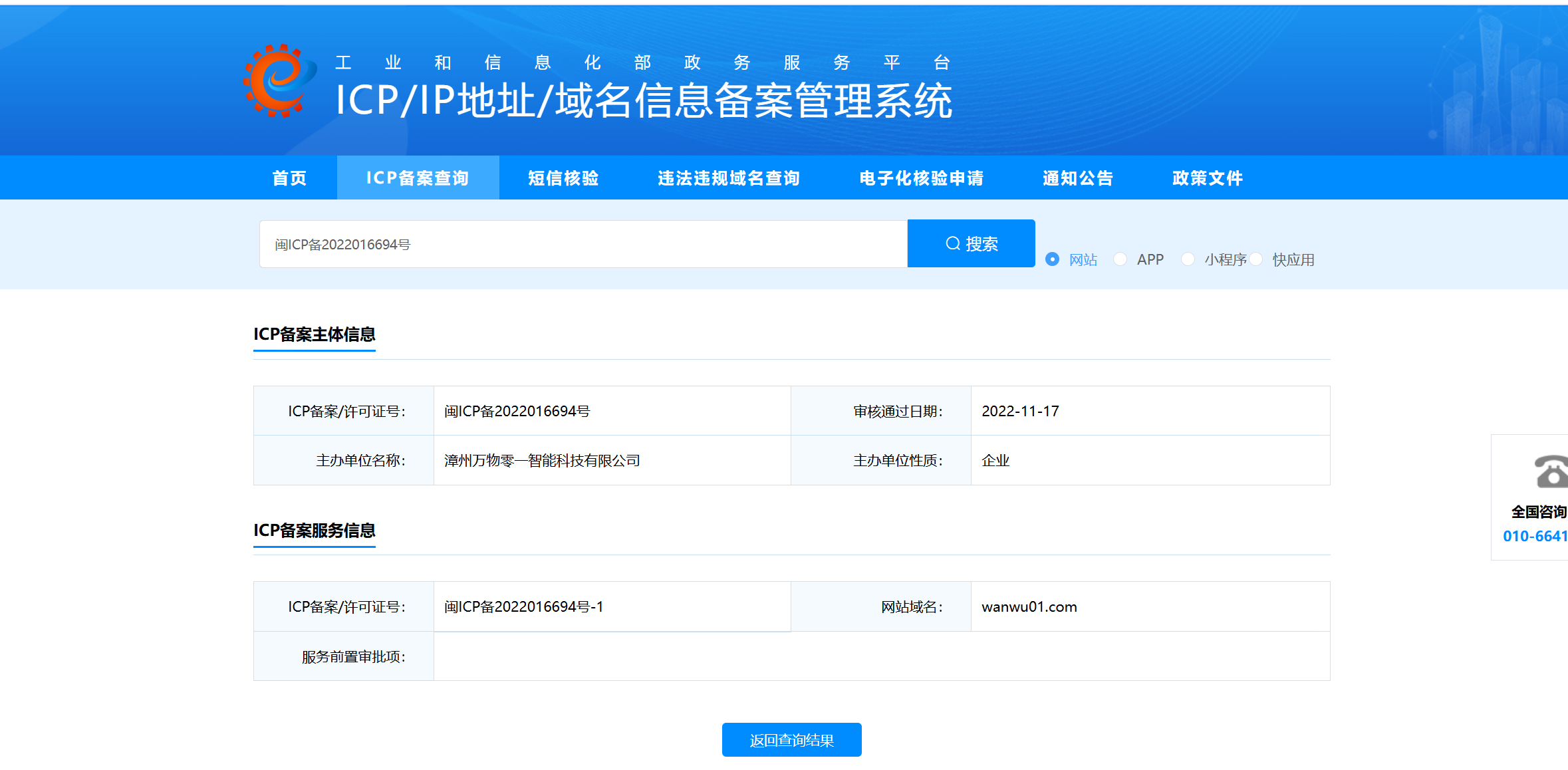Image resolution: width=1568 pixels, height=770 pixels.
Task: Open 短信核验 navigation item
Action: tap(563, 178)
